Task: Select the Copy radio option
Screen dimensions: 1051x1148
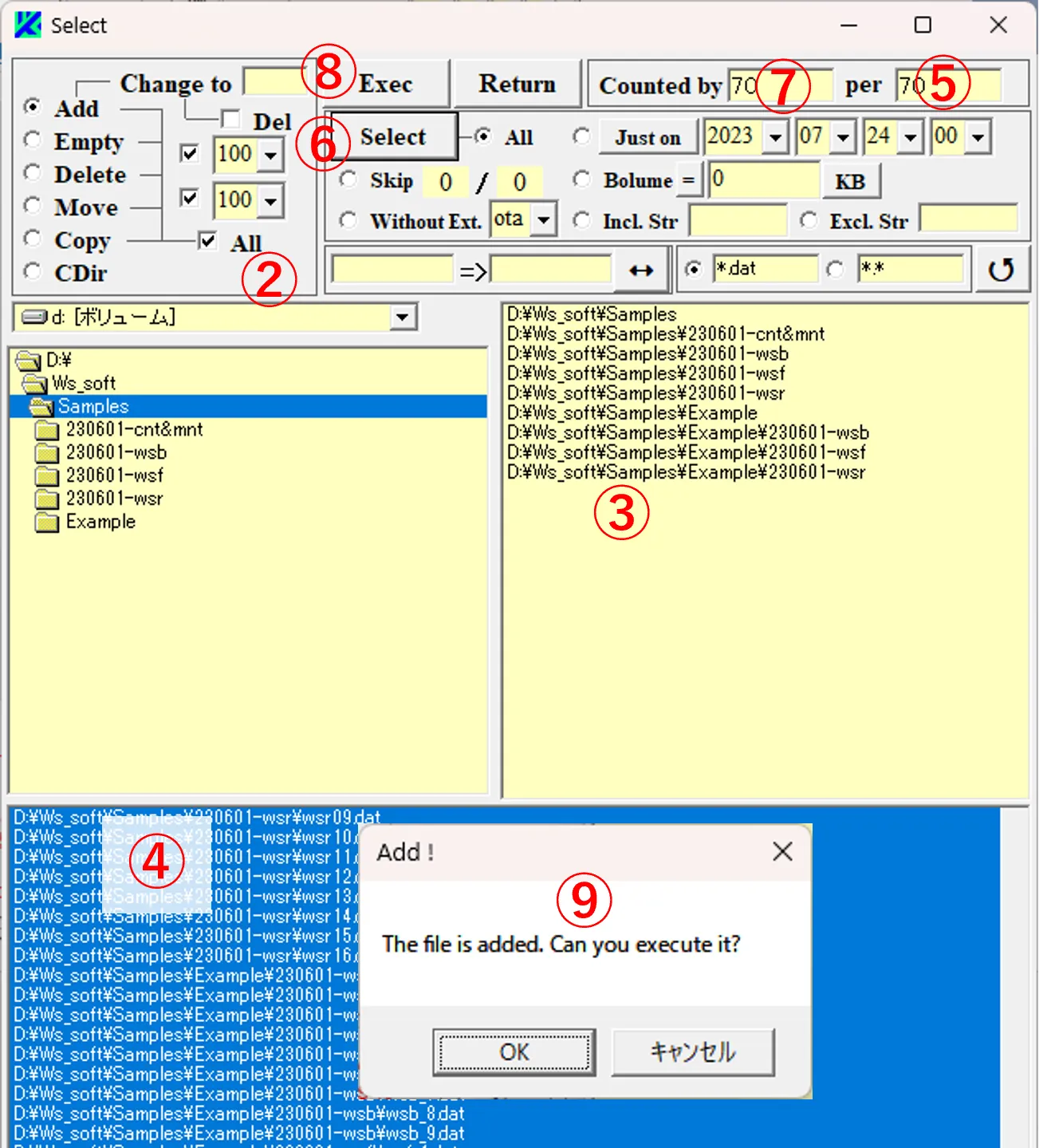Action: click(32, 239)
